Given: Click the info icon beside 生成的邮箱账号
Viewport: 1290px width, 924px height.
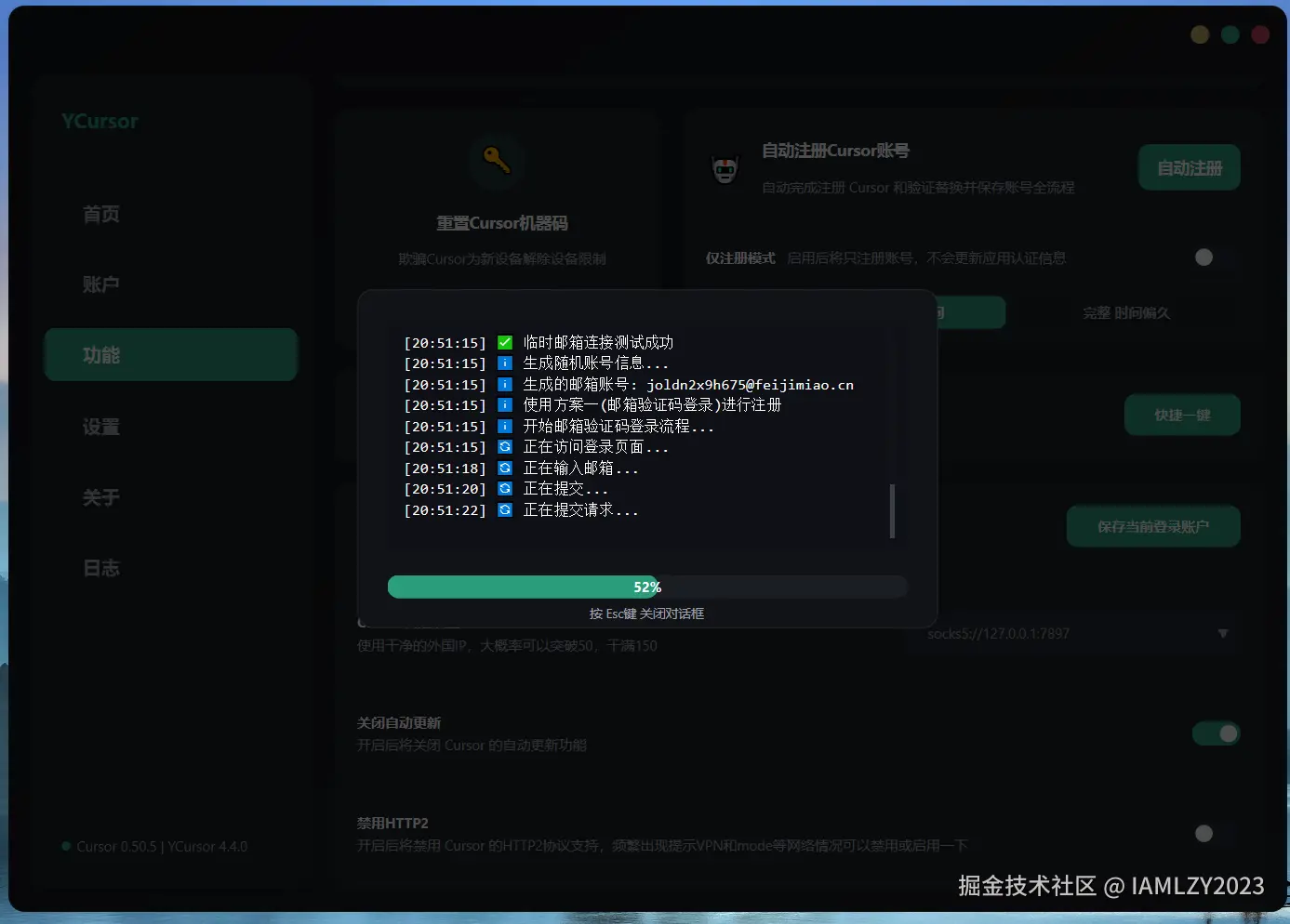Looking at the screenshot, I should pyautogui.click(x=505, y=384).
